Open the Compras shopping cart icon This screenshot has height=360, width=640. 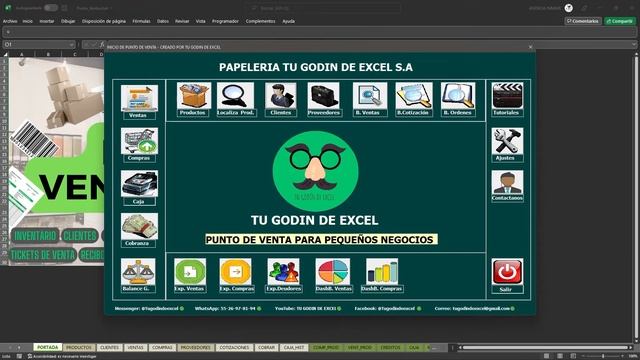click(139, 141)
